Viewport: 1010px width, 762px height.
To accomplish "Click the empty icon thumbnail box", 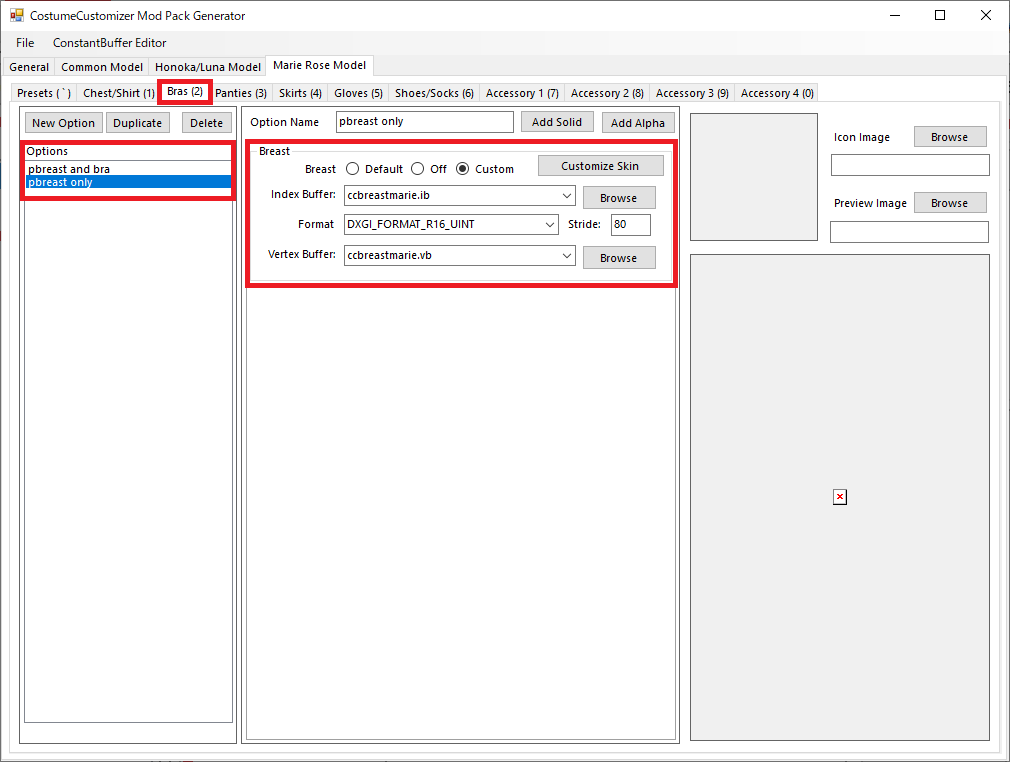I will (754, 177).
